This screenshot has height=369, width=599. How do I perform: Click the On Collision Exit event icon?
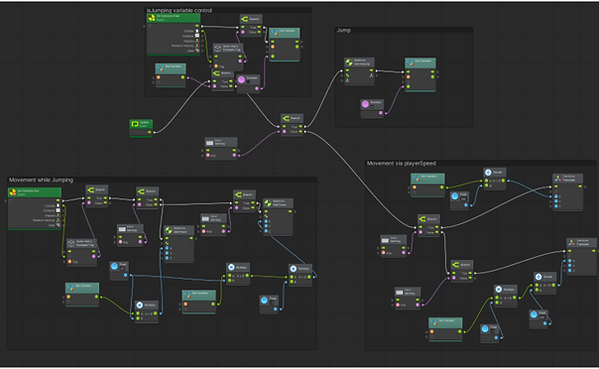13,192
